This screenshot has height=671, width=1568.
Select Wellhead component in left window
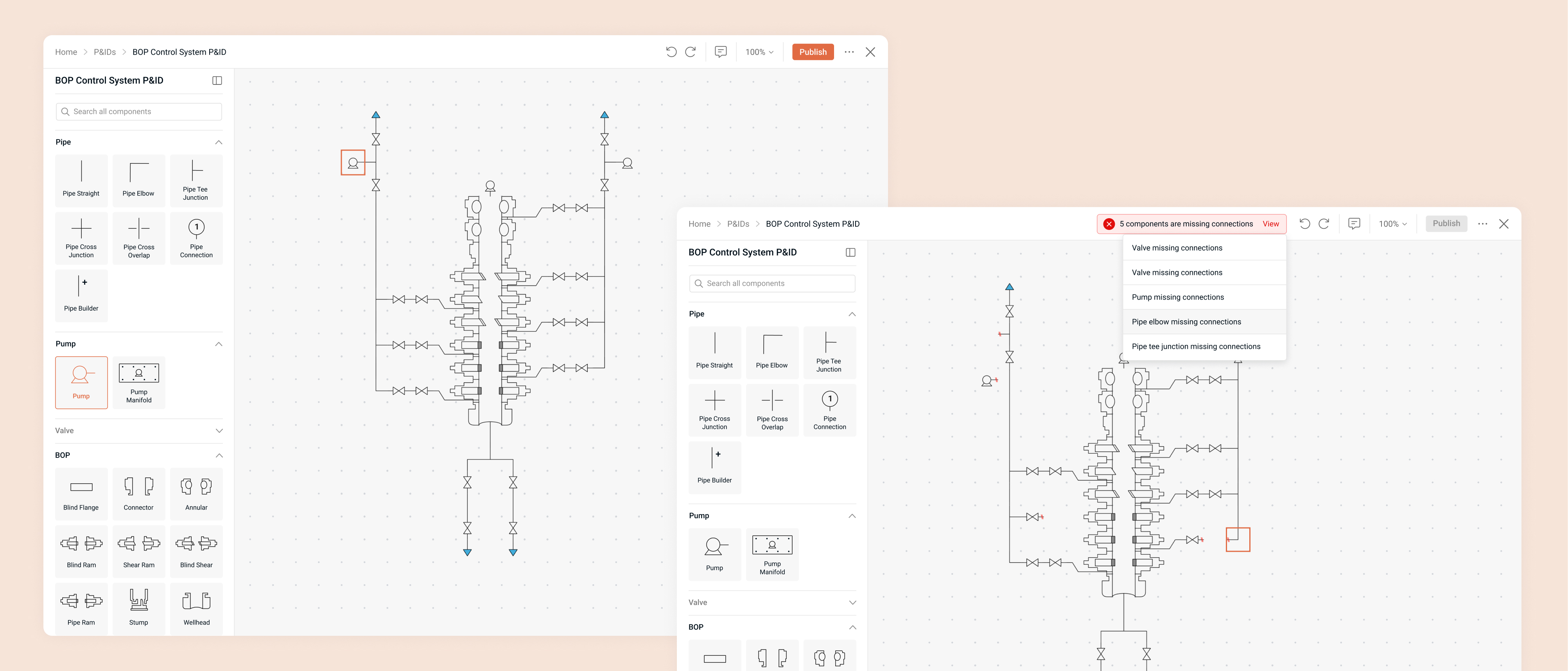click(196, 609)
